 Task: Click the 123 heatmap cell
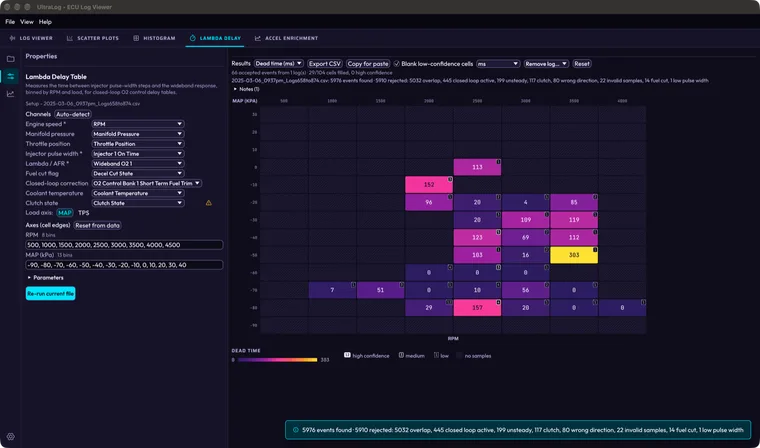[x=477, y=238]
